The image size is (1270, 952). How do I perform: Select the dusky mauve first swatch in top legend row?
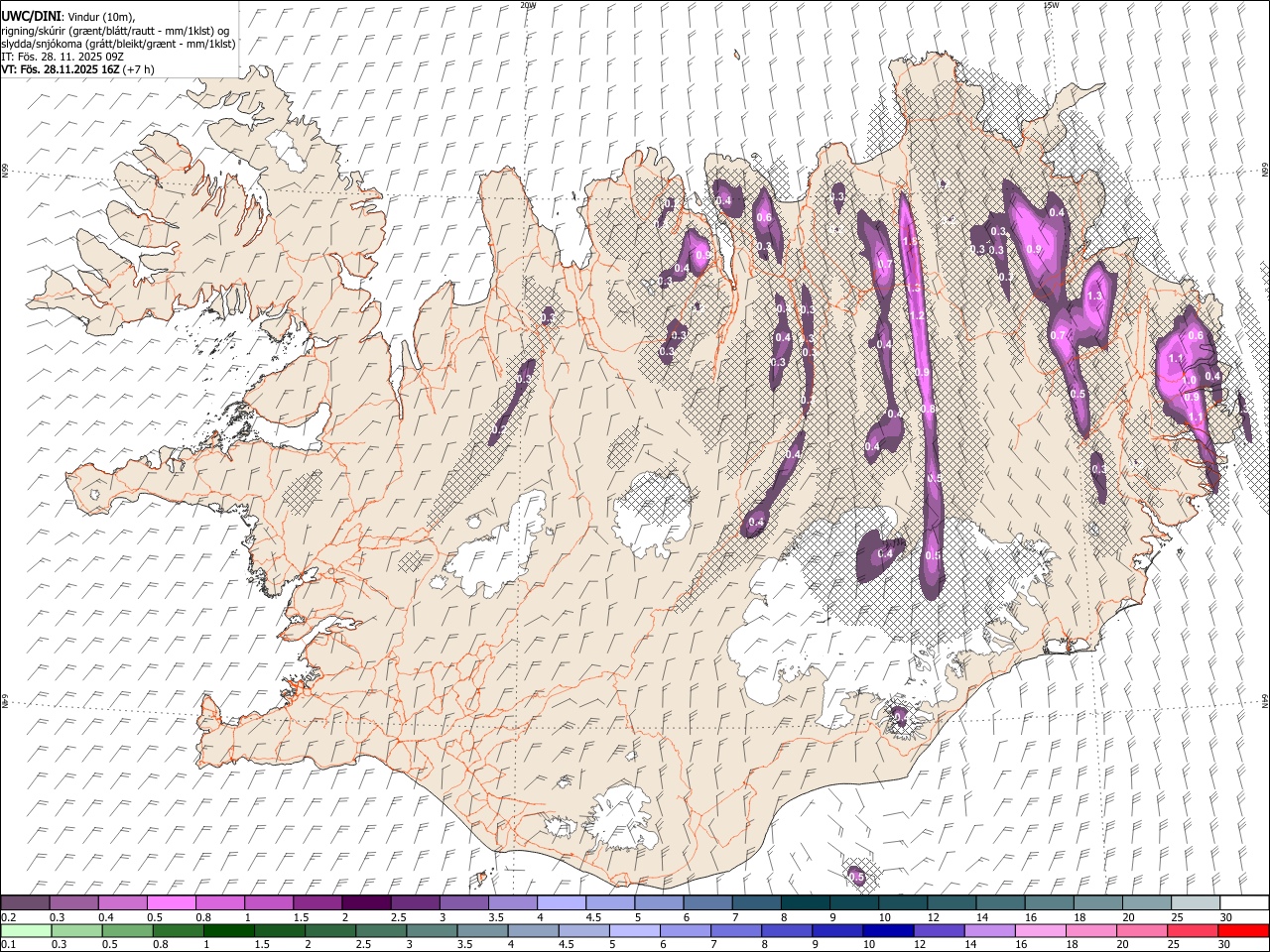point(25,902)
